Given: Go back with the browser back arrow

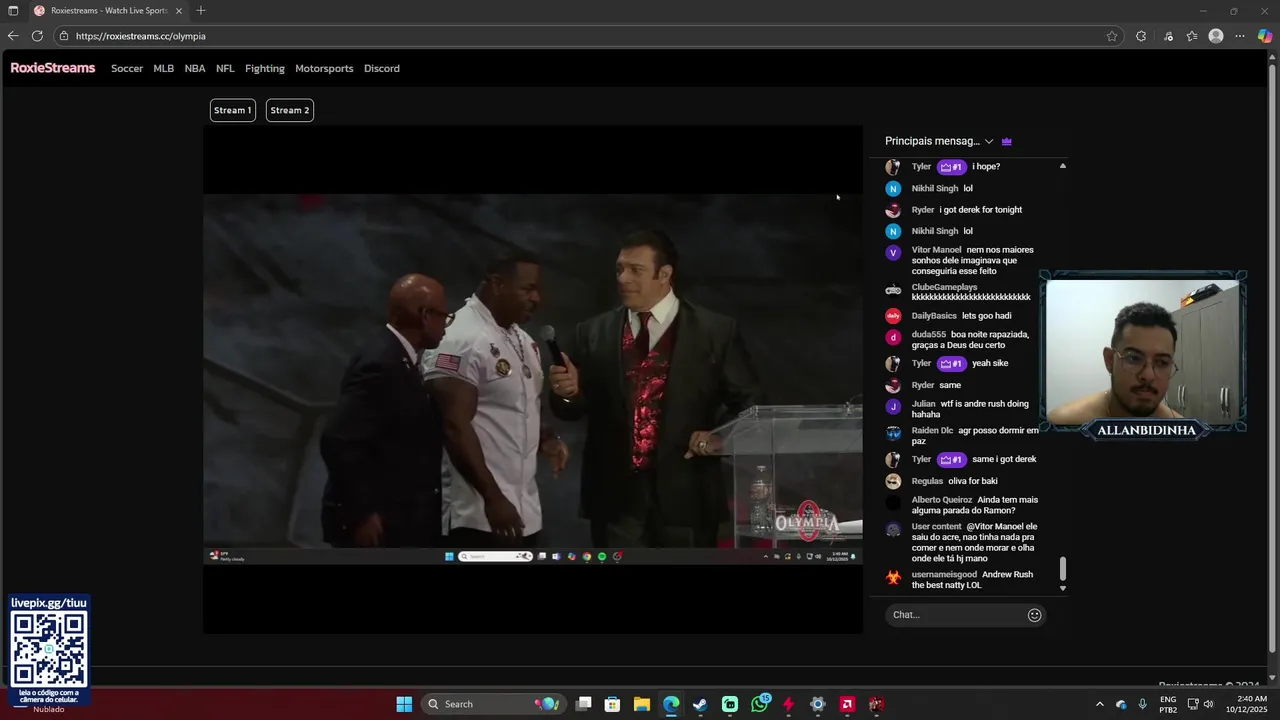Looking at the screenshot, I should 13,36.
